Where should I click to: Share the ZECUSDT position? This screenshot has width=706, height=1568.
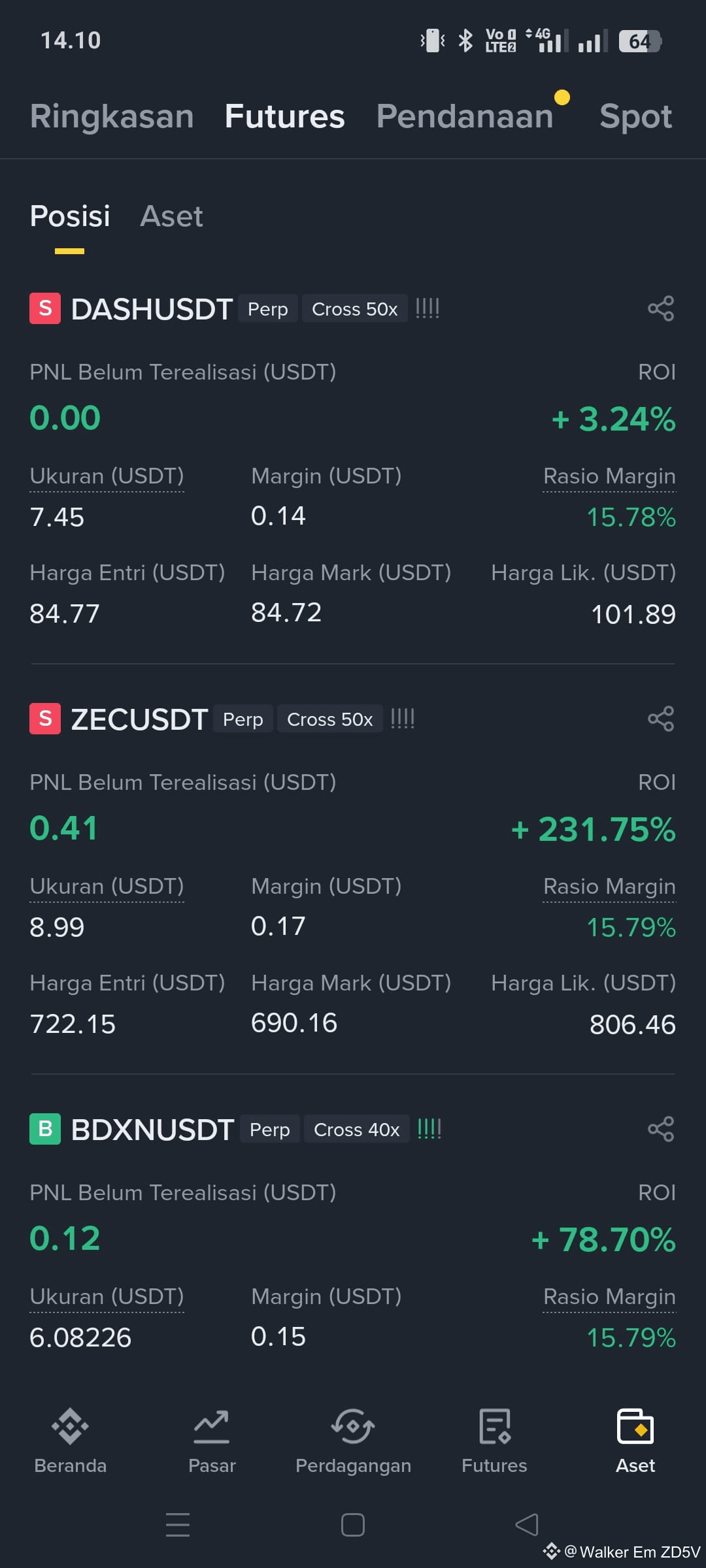pos(661,719)
